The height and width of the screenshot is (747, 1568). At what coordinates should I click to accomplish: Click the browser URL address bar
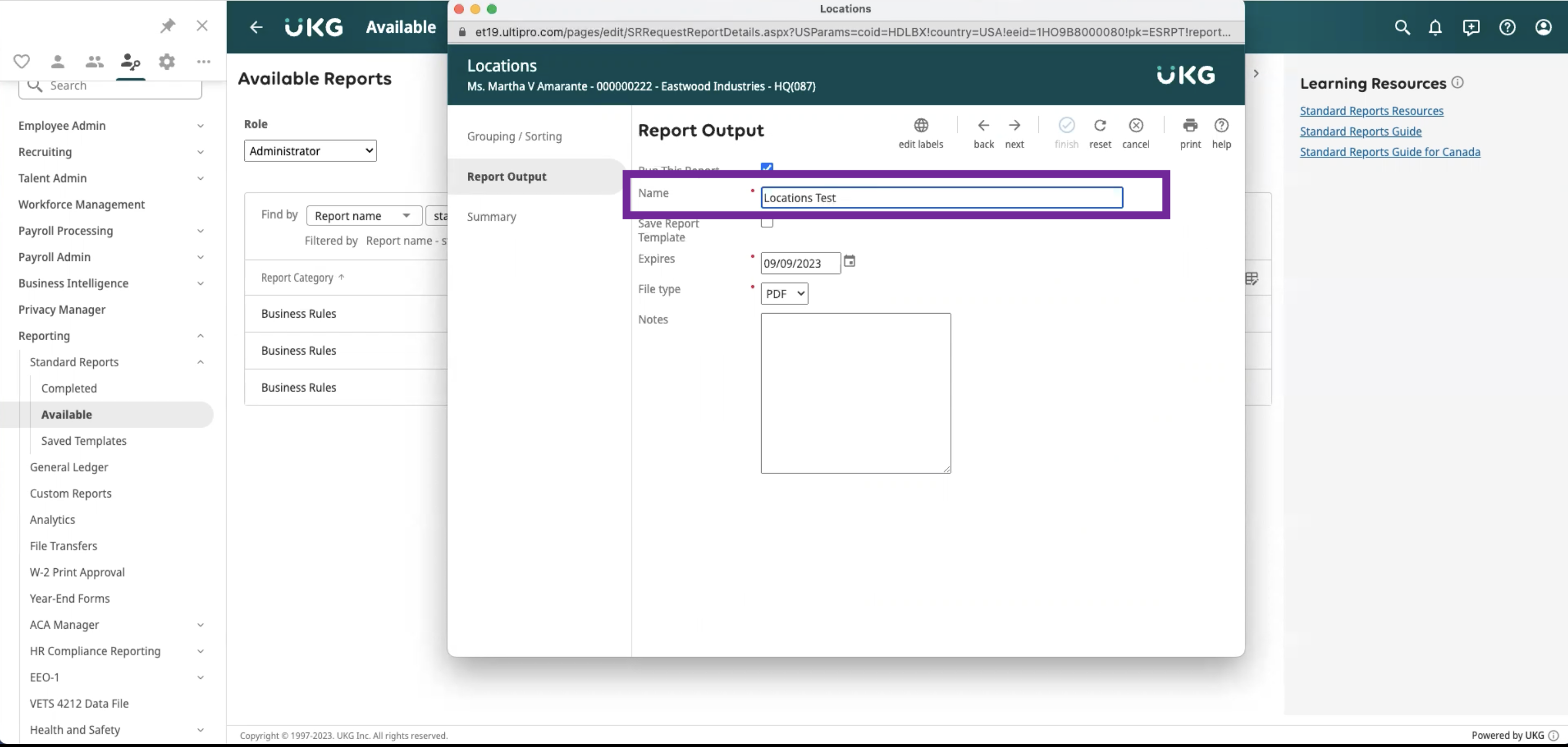846,32
